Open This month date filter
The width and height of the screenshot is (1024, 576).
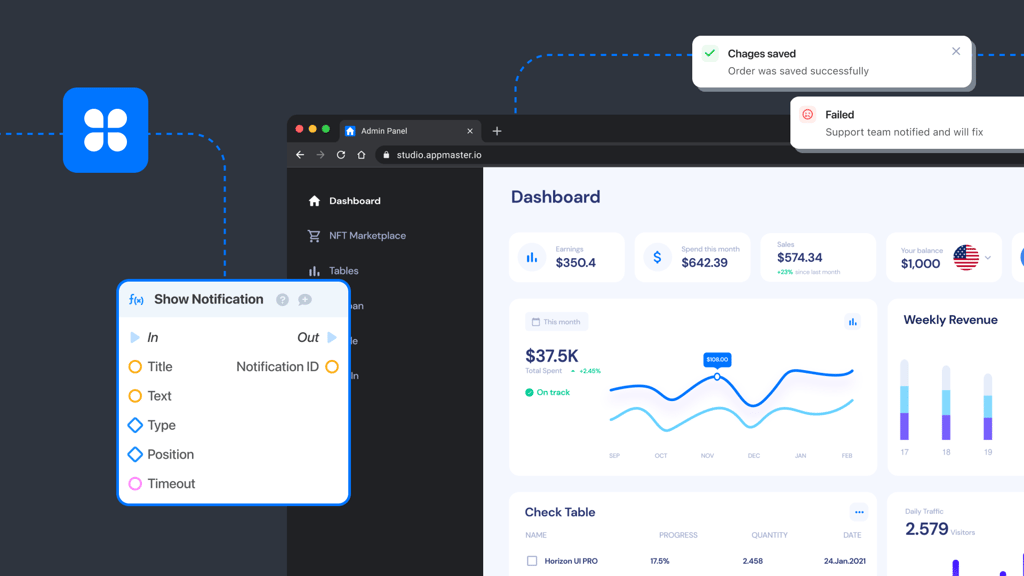[x=556, y=322]
